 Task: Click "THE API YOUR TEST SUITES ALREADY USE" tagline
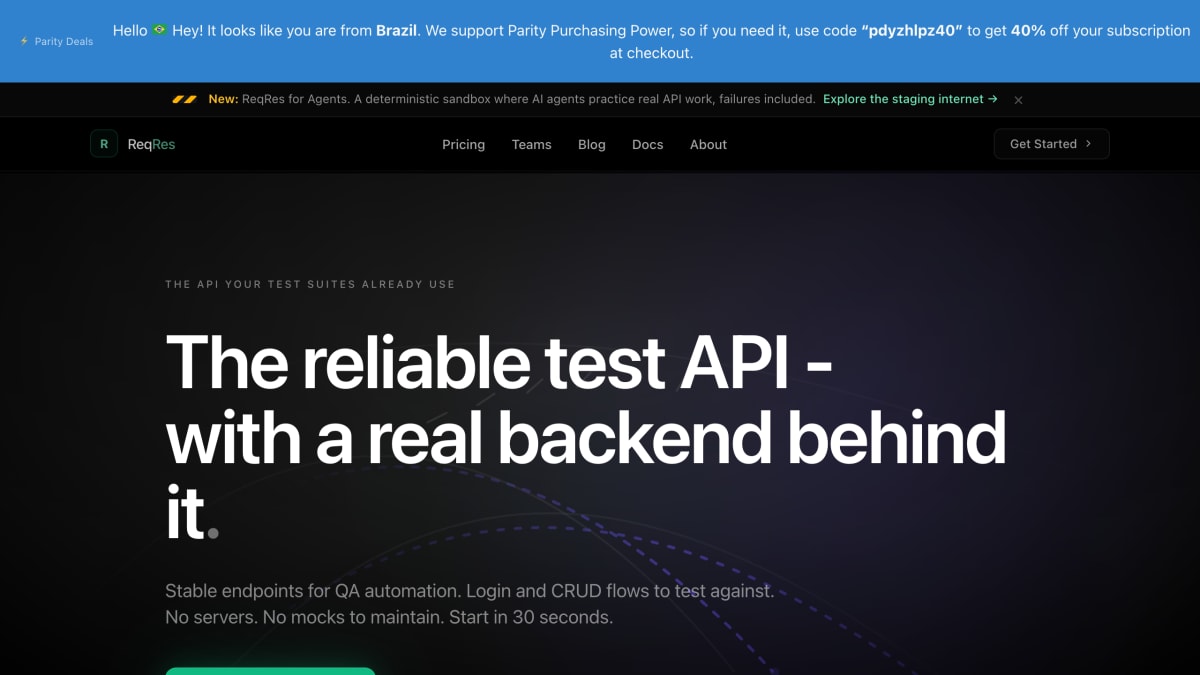point(310,284)
